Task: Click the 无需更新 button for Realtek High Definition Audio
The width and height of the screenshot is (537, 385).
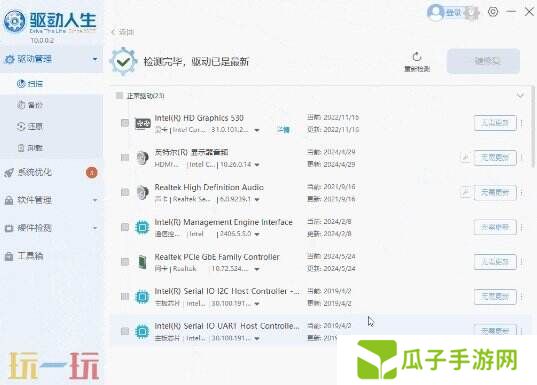Action: click(495, 192)
